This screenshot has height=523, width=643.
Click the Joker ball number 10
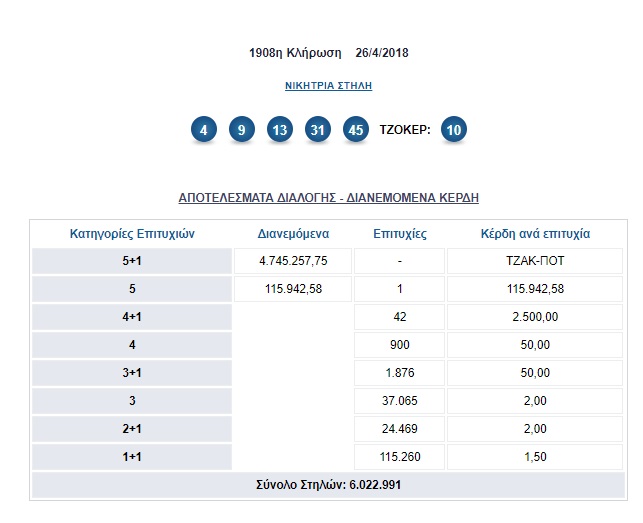(454, 130)
